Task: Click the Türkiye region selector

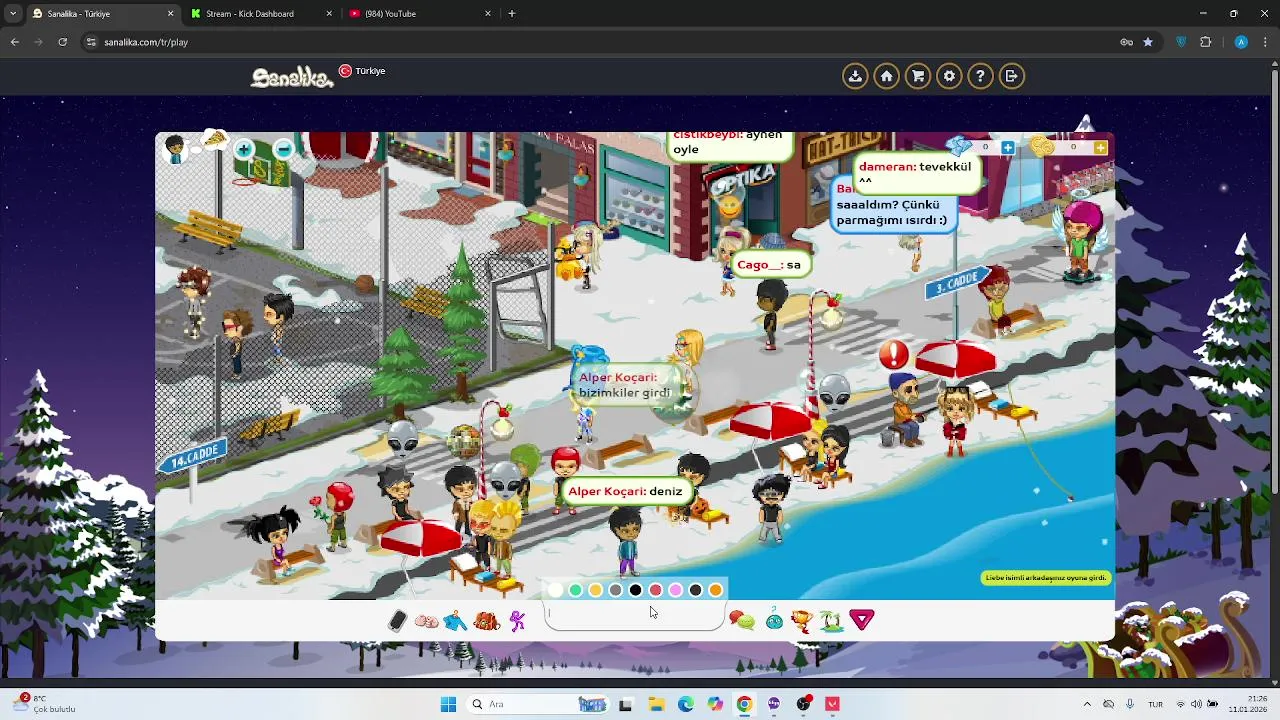Action: coord(362,71)
